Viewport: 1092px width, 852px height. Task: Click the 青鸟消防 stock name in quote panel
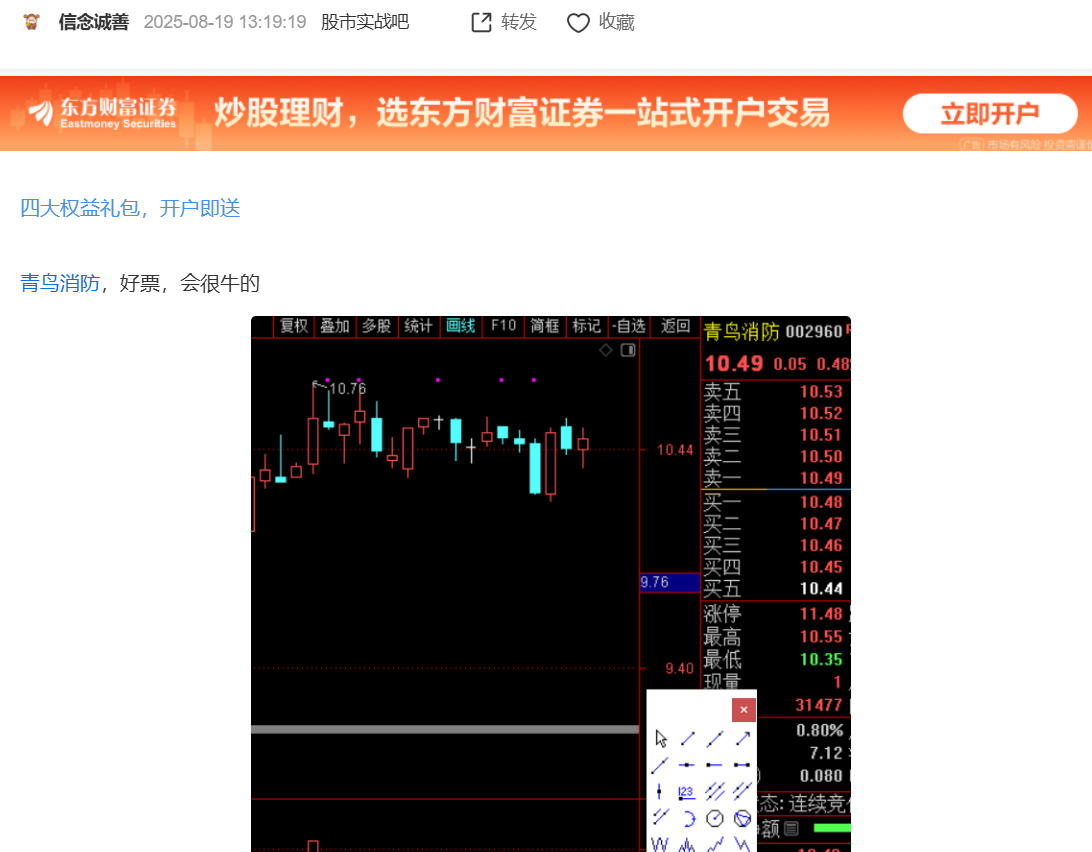[742, 332]
